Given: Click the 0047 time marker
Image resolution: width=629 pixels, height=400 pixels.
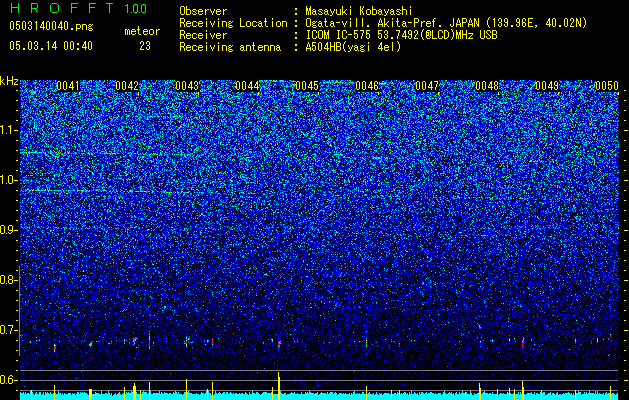Looking at the screenshot, I should point(427,86).
